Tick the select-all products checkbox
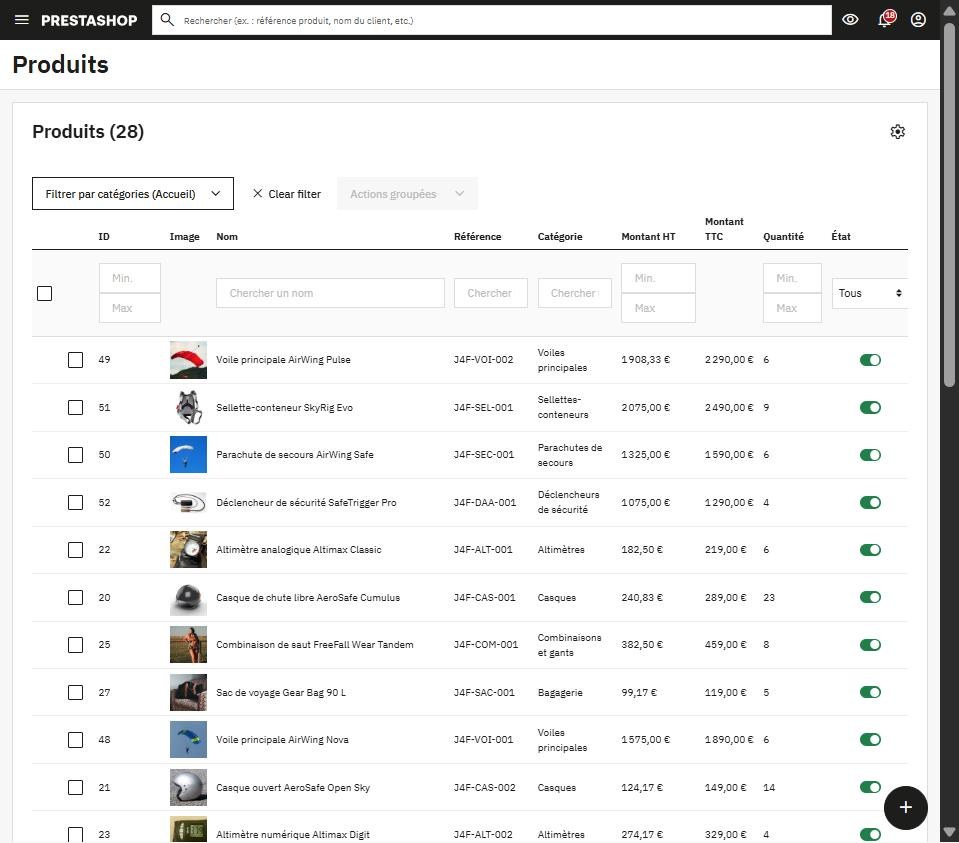Screen dimensions: 959x843 click(45, 294)
